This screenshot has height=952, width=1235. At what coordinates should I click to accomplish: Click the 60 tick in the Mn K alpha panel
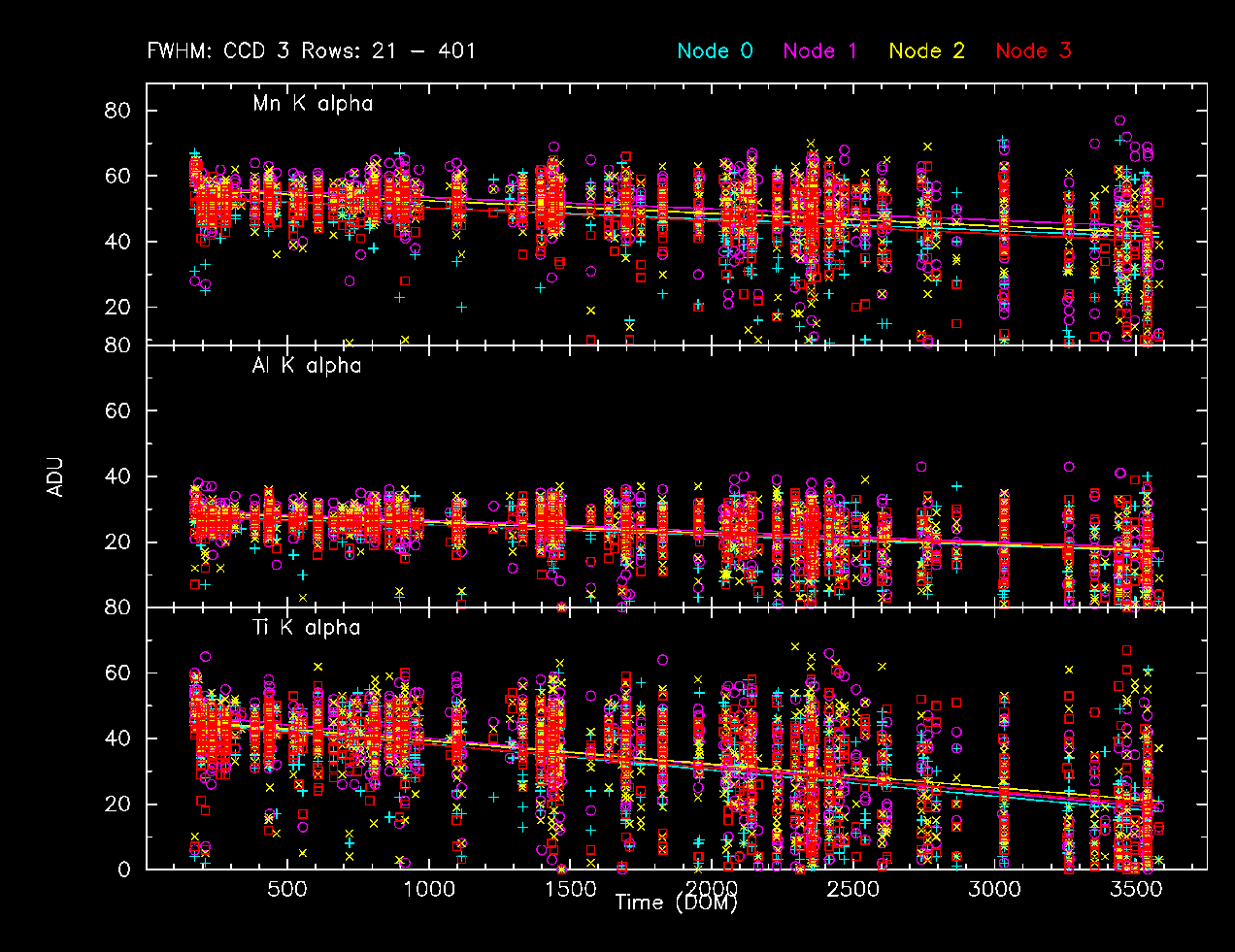(117, 176)
